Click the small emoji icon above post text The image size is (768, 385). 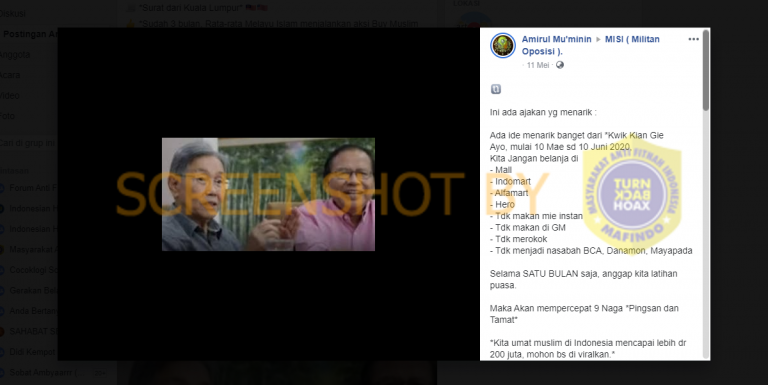tap(496, 89)
